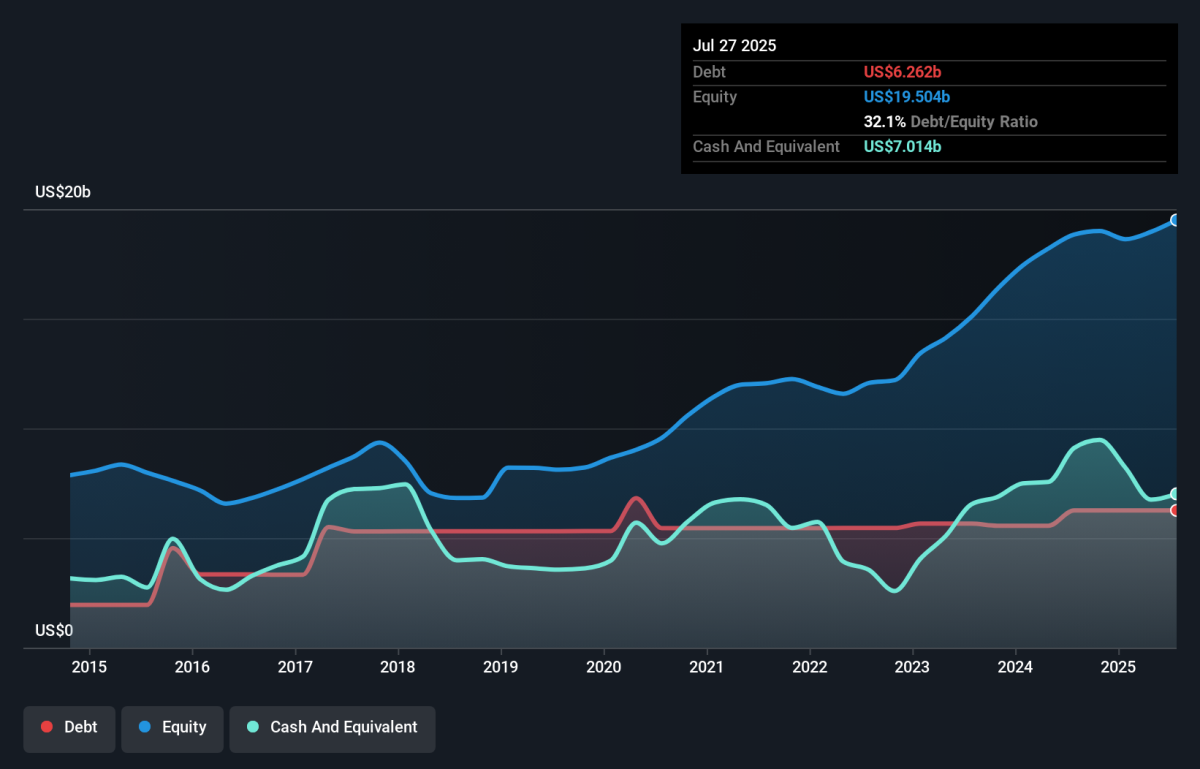The image size is (1200, 769).
Task: Select the 2018 tick on the time axis
Action: tap(398, 667)
